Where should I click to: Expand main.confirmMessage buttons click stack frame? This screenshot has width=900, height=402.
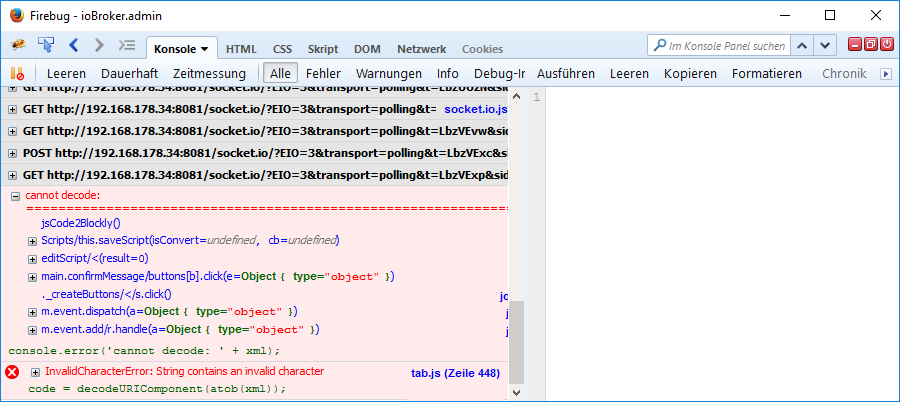33,277
